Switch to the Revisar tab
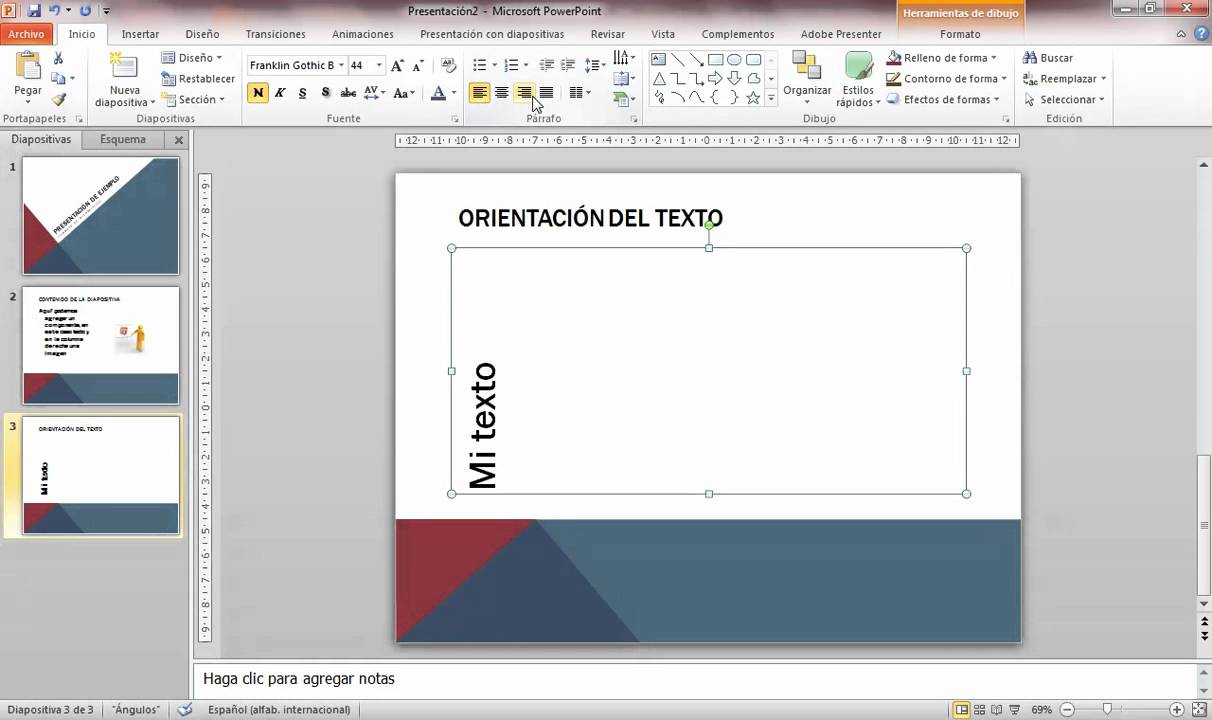 tap(608, 34)
